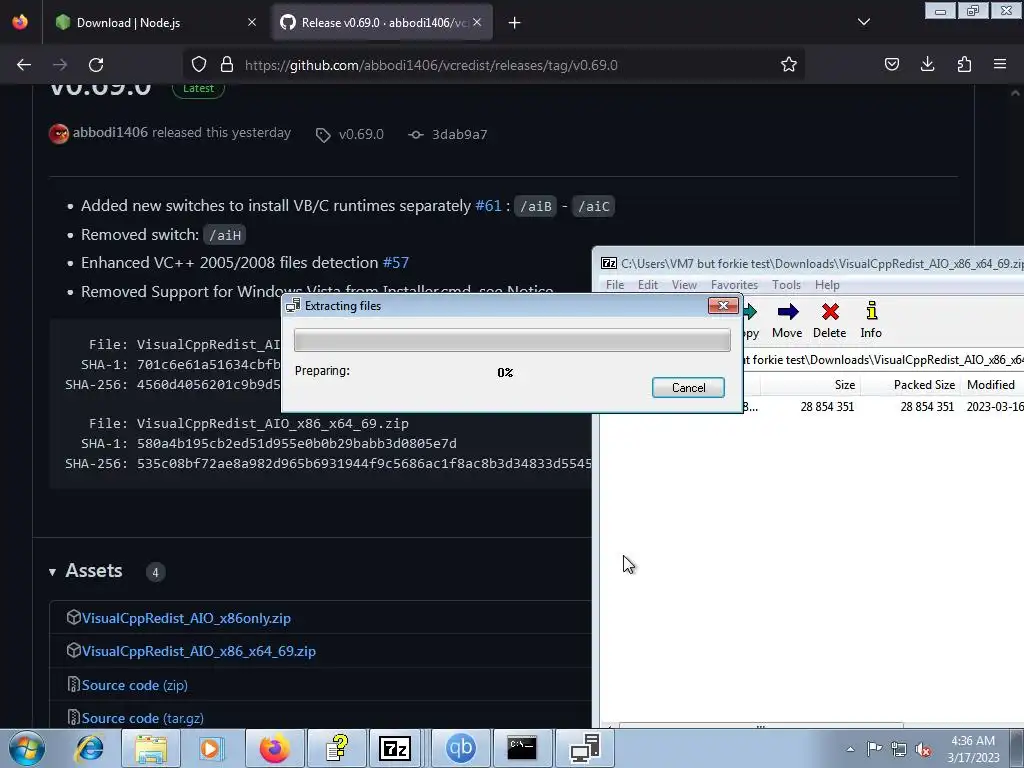The height and width of the screenshot is (768, 1024).
Task: Open 7-Zip Tools menu
Action: (786, 285)
